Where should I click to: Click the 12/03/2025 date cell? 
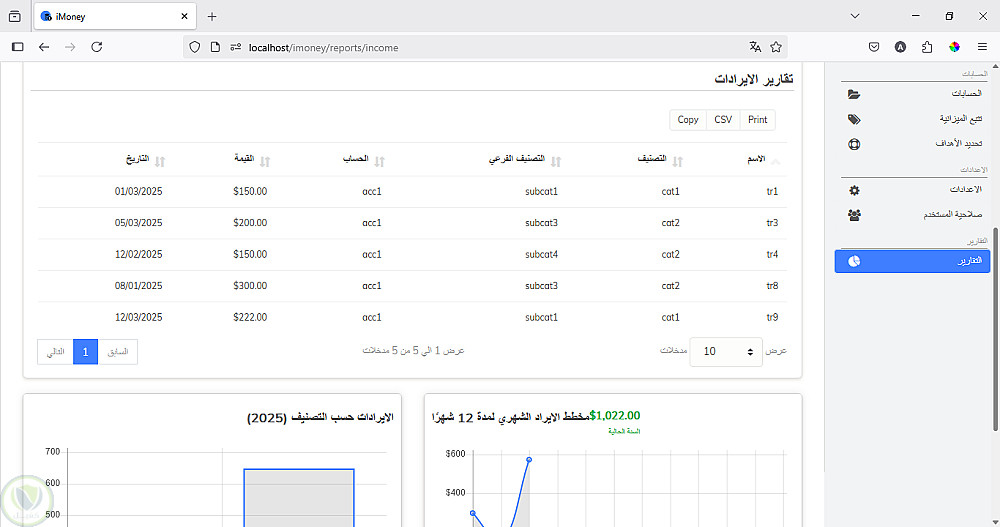click(138, 317)
